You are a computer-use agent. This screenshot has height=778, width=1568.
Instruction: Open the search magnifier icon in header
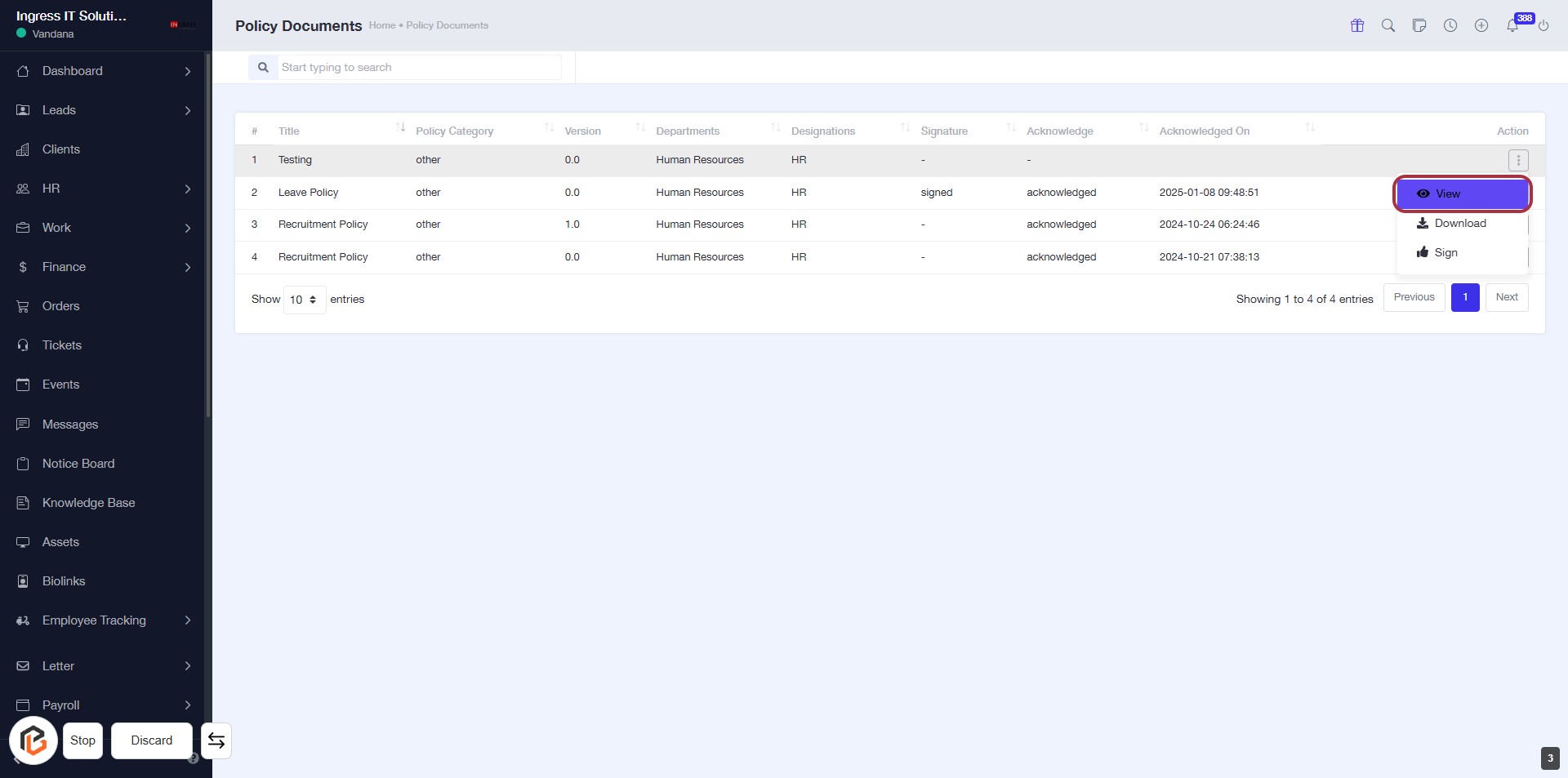(1388, 25)
